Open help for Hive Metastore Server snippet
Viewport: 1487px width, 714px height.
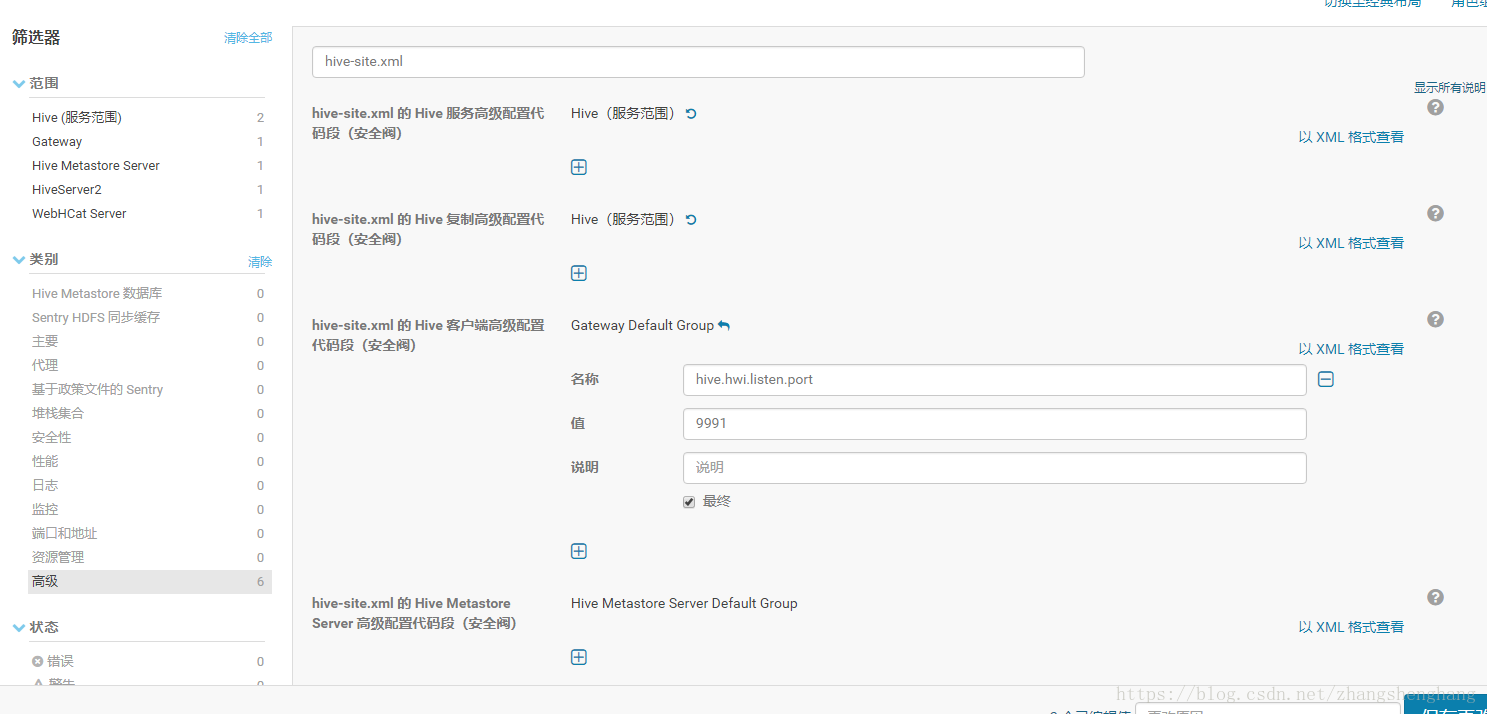(1435, 597)
